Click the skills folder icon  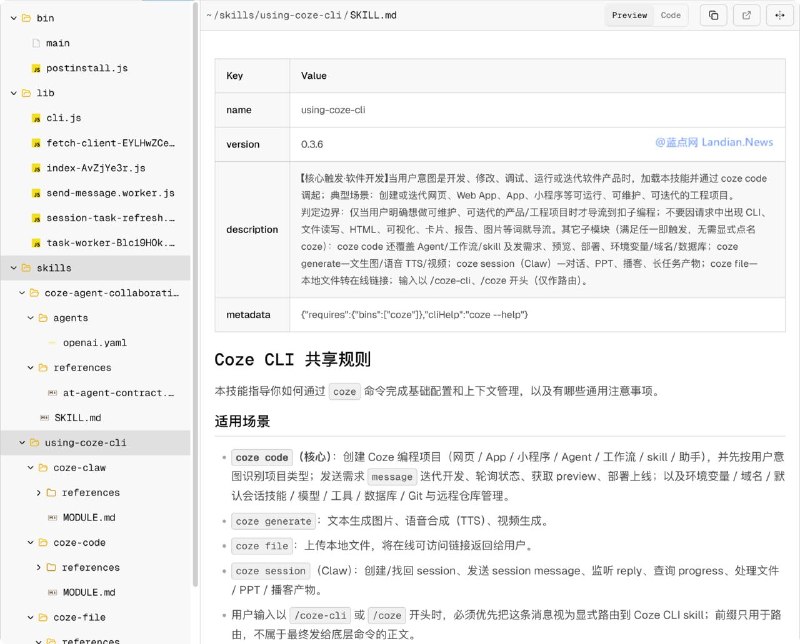point(27,268)
